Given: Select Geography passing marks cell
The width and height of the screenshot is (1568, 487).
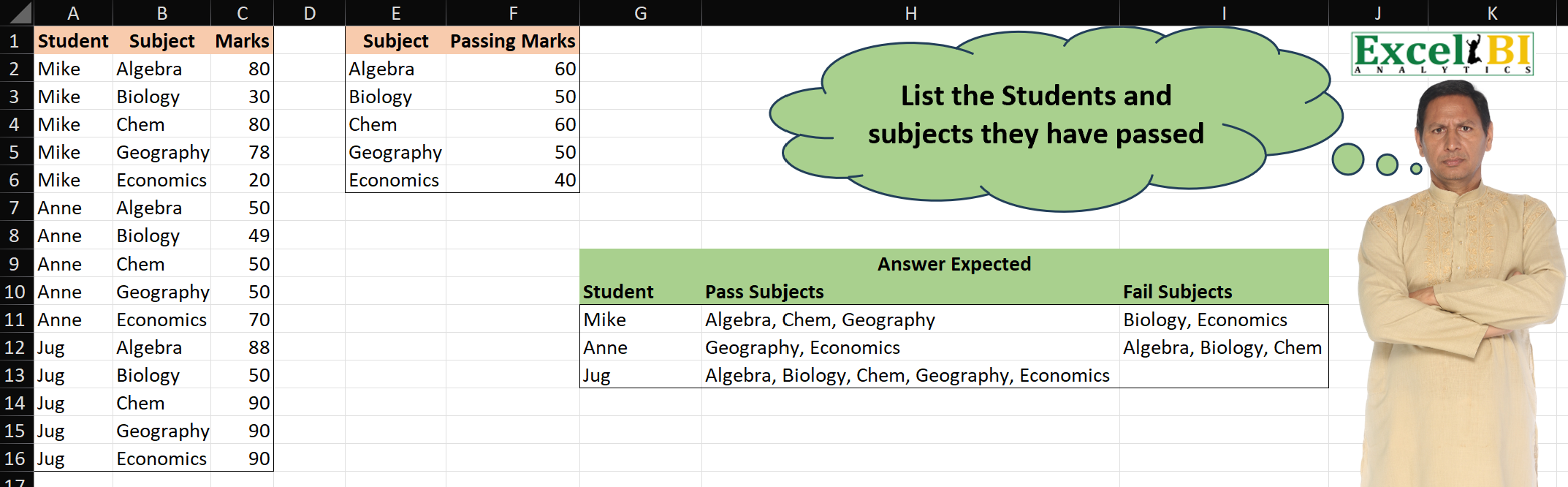Looking at the screenshot, I should [x=513, y=152].
